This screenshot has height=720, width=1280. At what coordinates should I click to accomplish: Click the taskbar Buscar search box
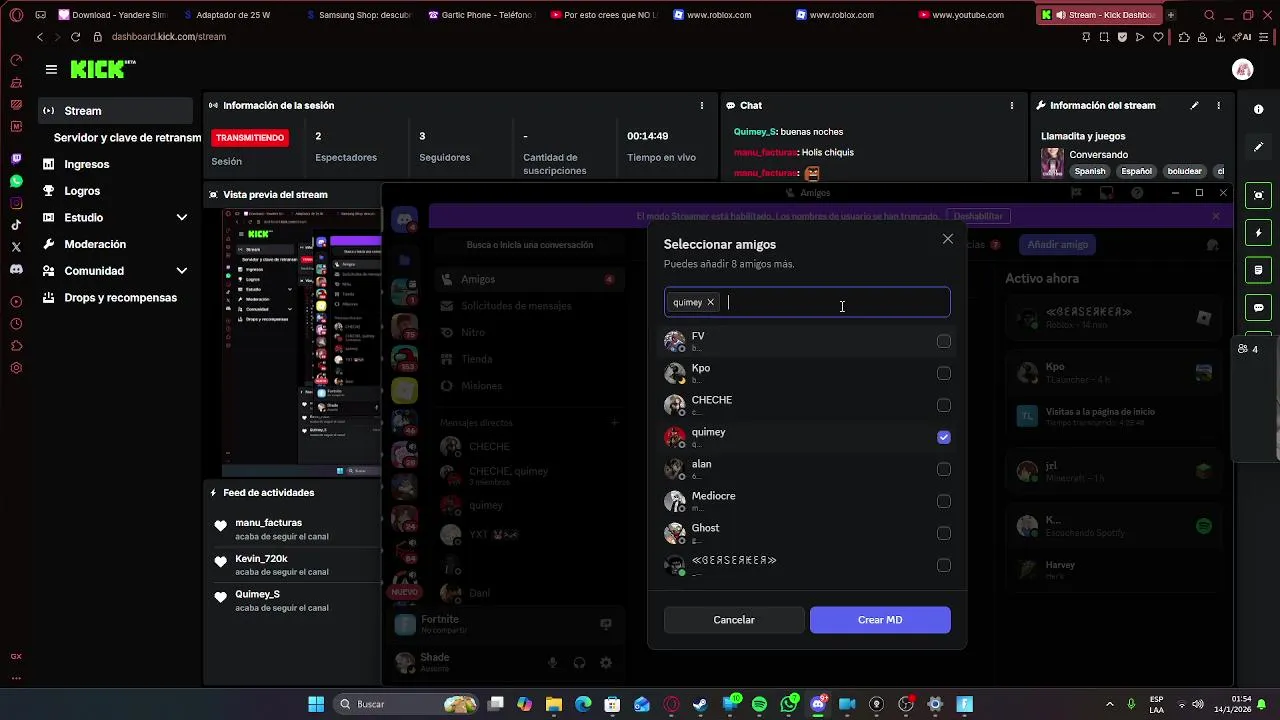[x=407, y=704]
